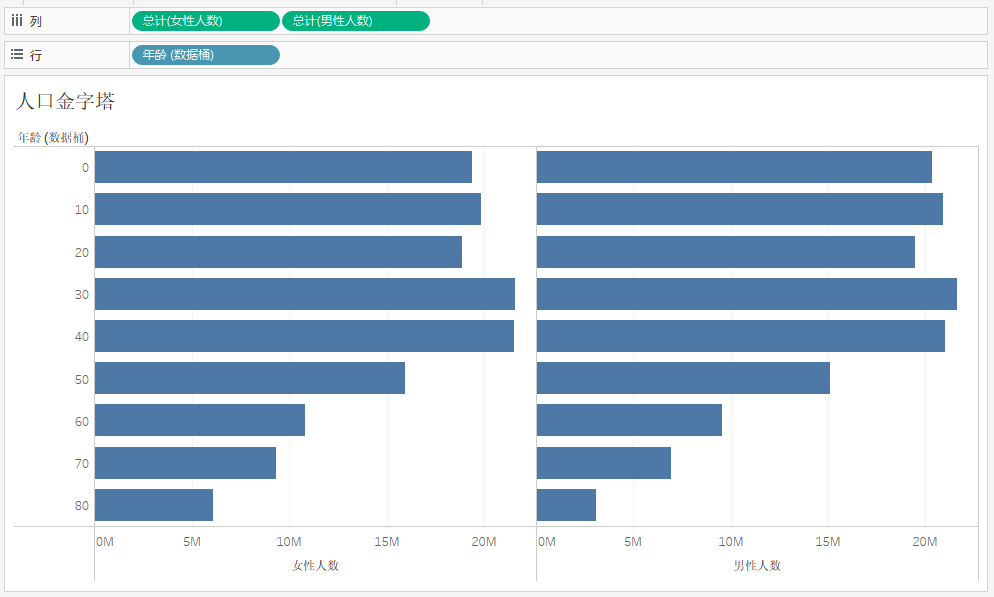Select the female bar for age 10
This screenshot has width=994, height=597.
(288, 209)
